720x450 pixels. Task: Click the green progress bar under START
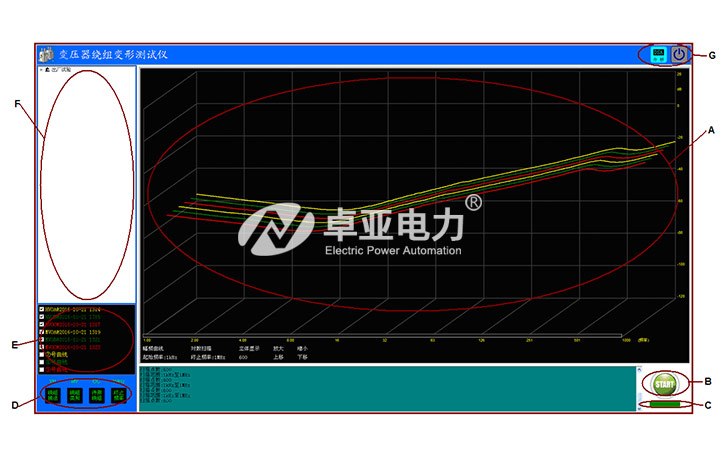pos(665,404)
